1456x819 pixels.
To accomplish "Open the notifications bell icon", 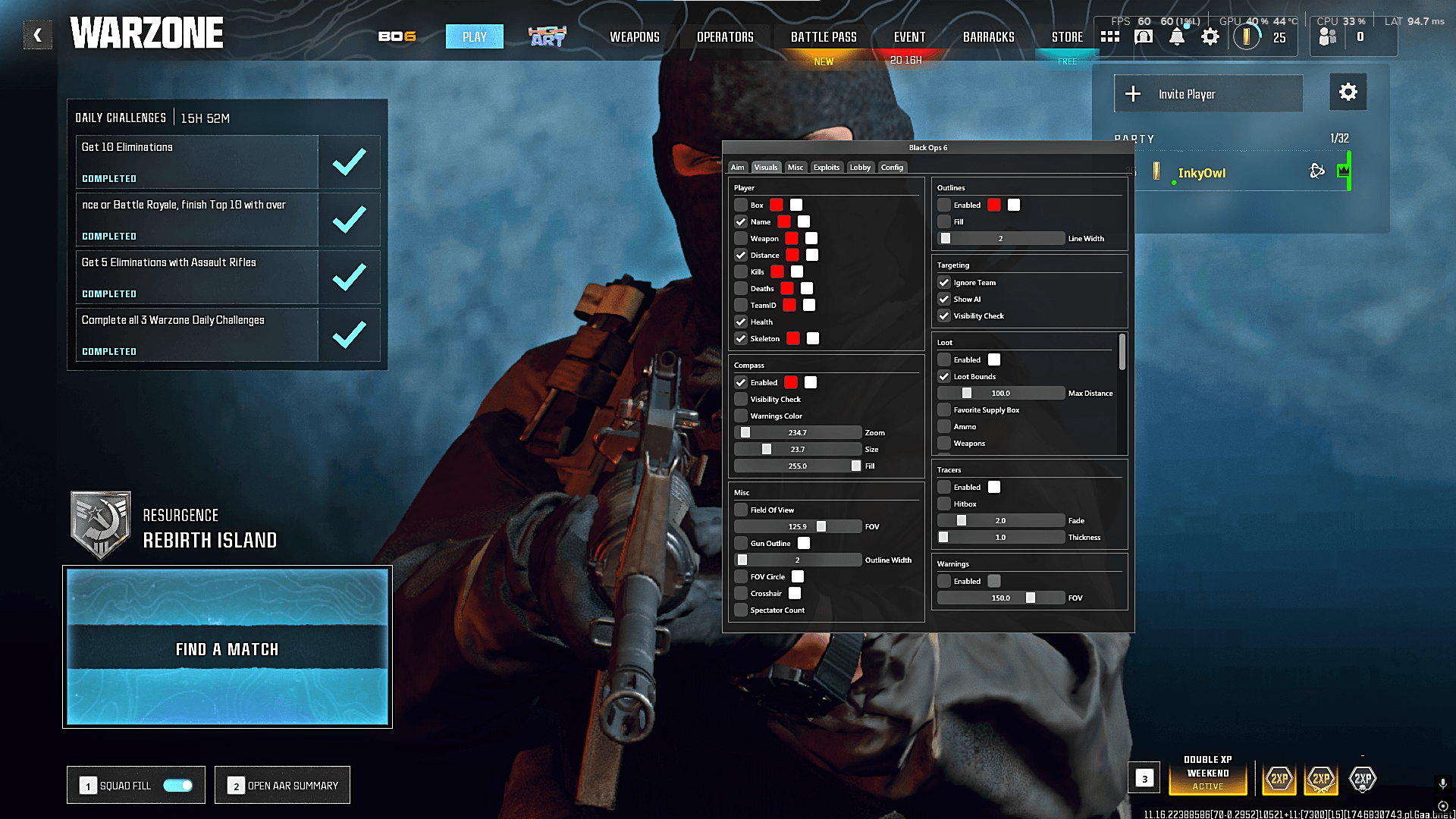I will (x=1177, y=36).
